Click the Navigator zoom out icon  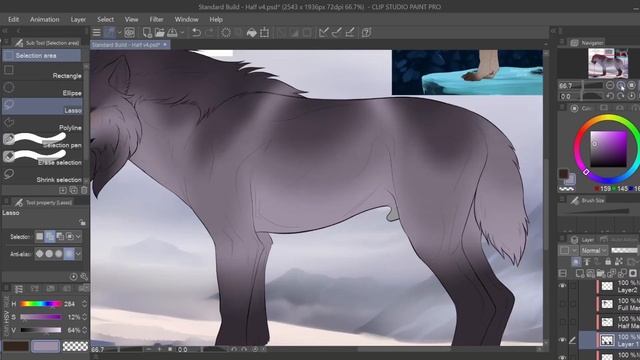point(609,85)
